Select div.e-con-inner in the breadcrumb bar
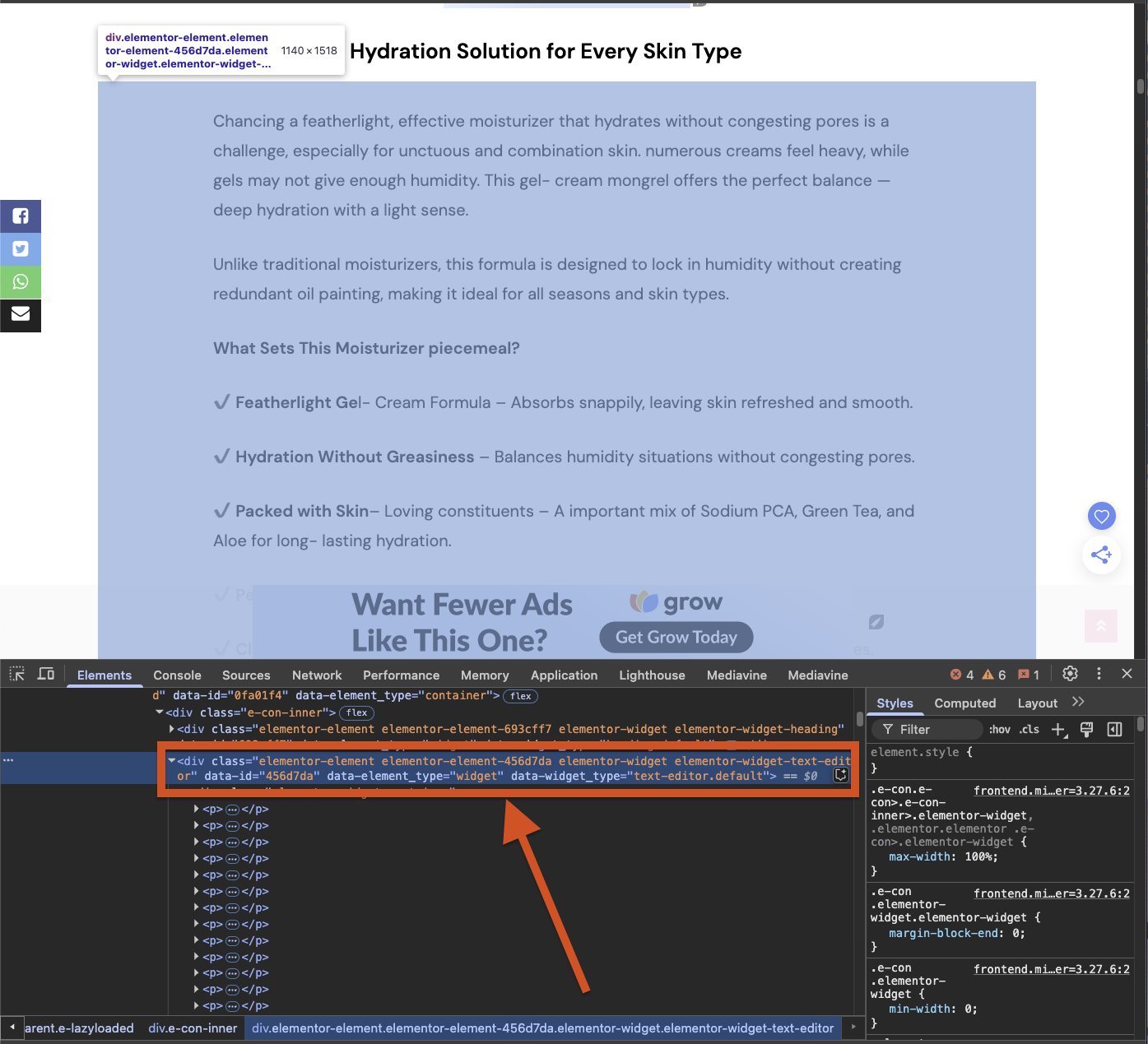This screenshot has height=1044, width=1148. [193, 1028]
